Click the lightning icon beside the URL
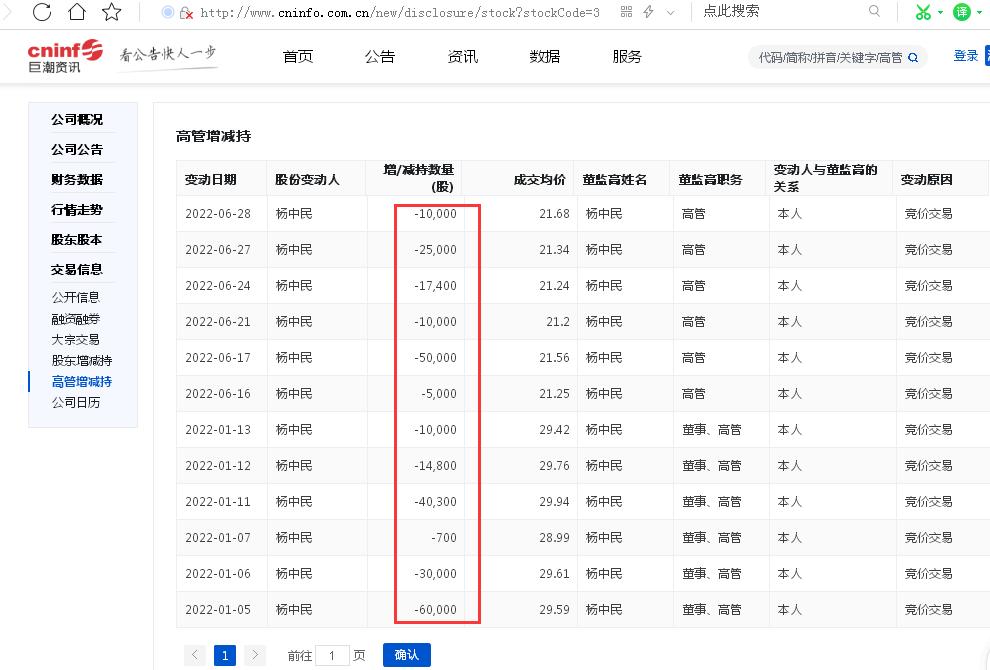990x670 pixels. coord(648,11)
